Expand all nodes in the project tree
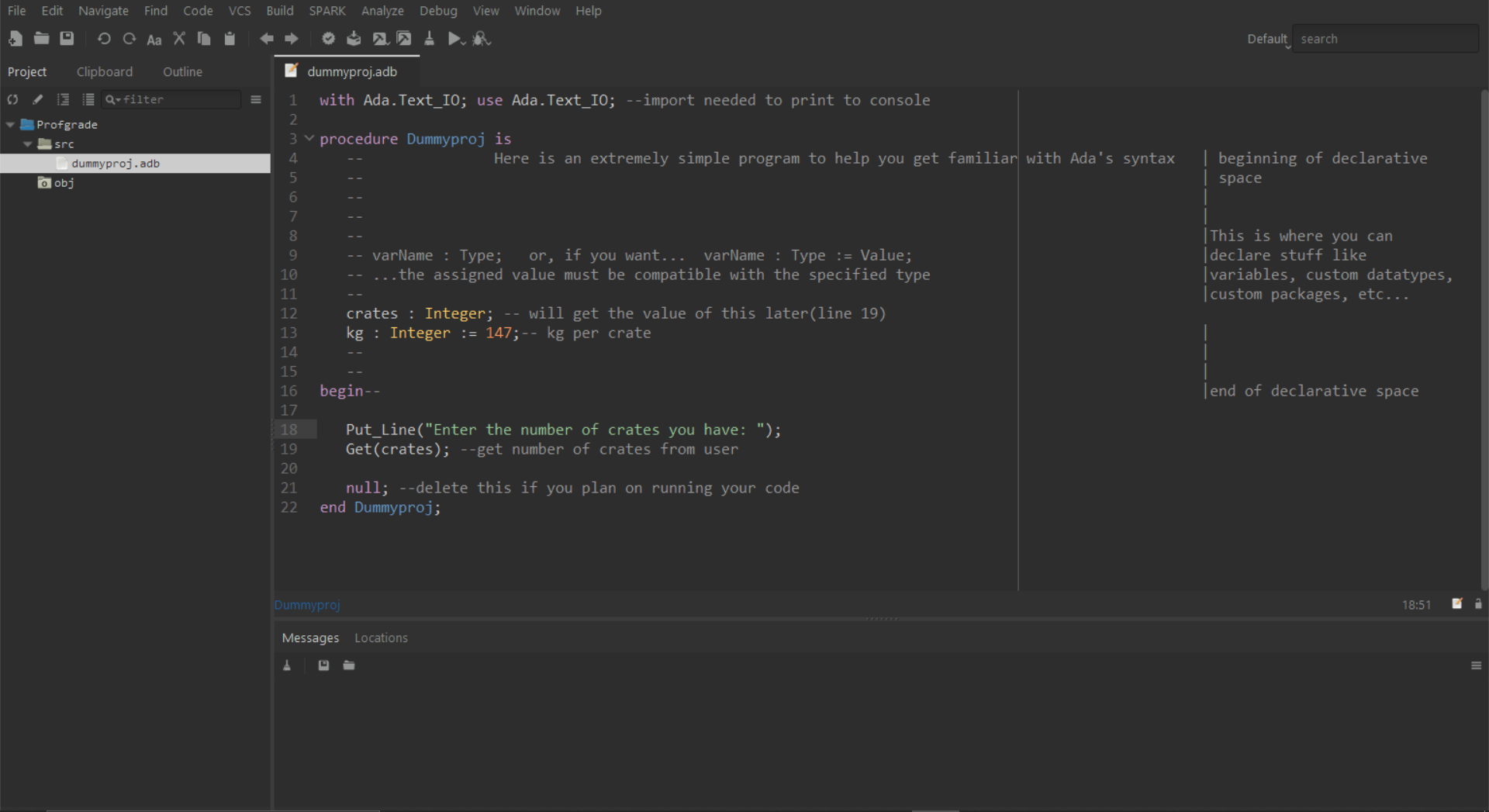 pyautogui.click(x=64, y=99)
